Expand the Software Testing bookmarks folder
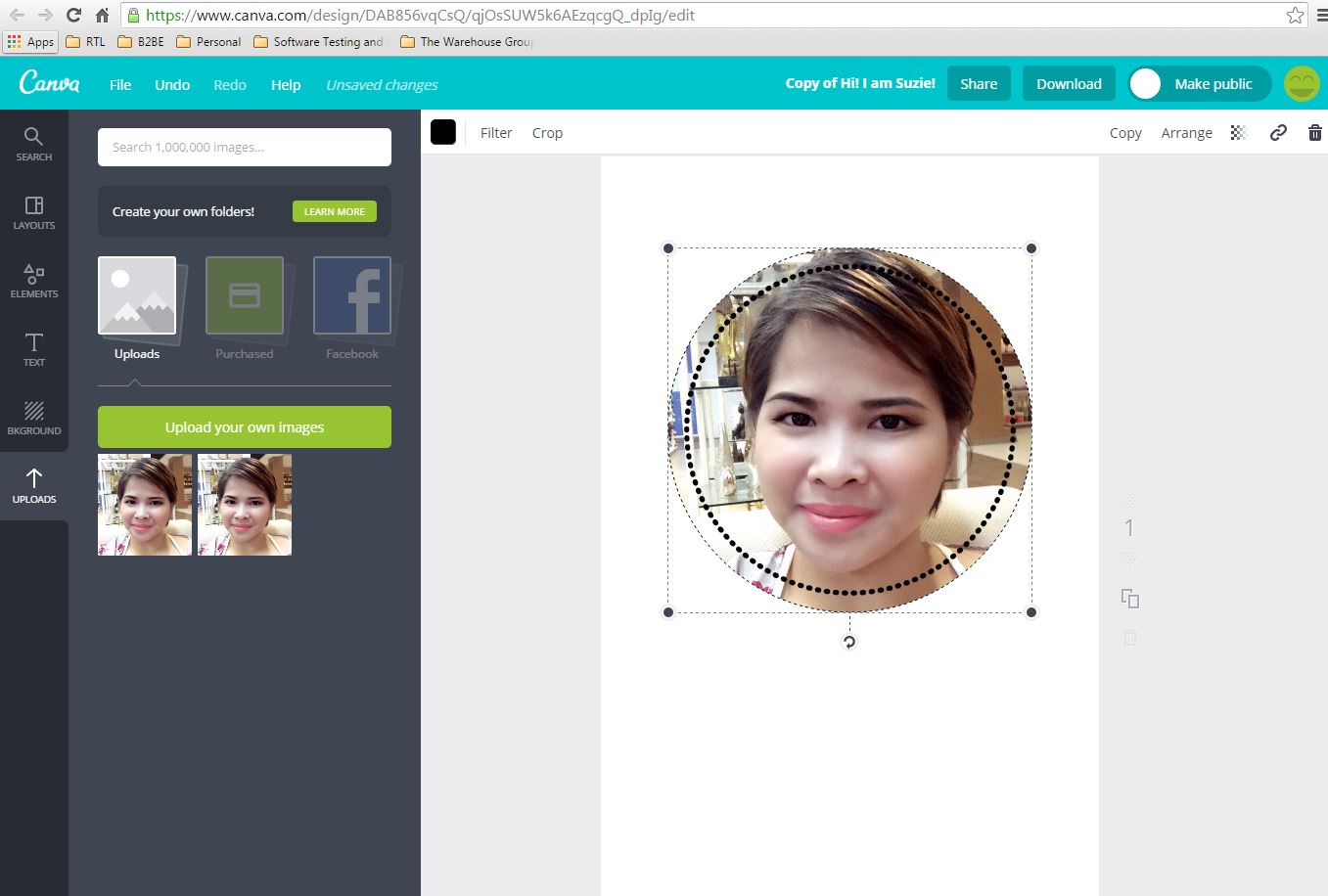 (317, 41)
